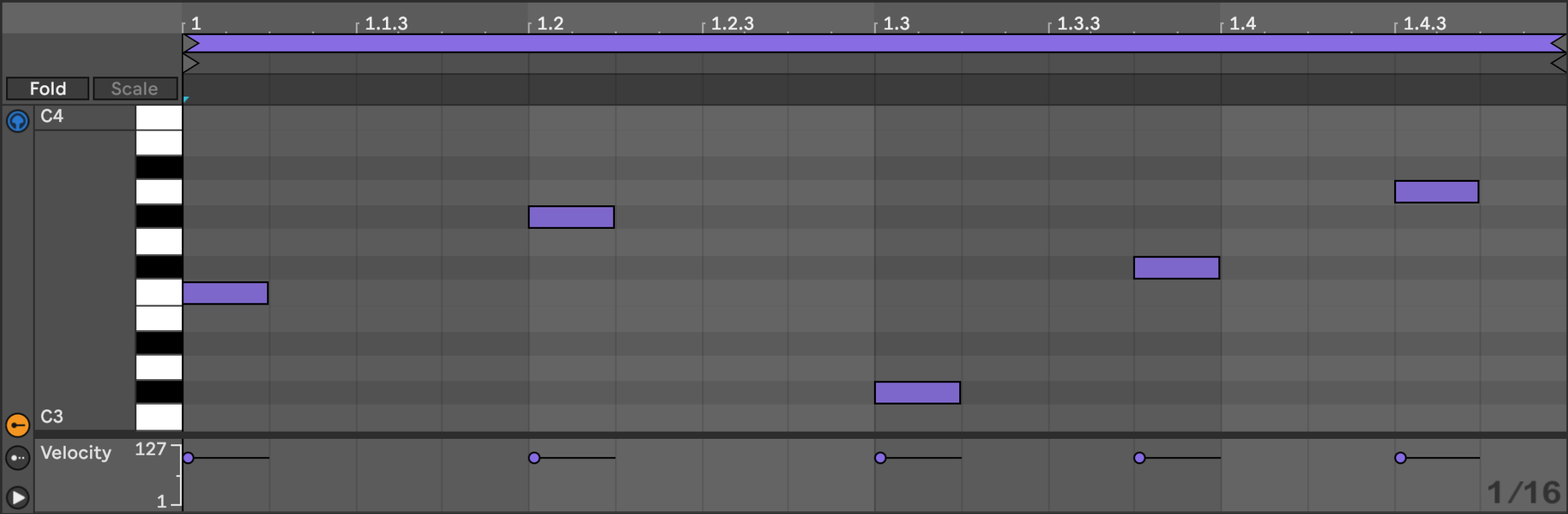Click the clip start marker below the loop brace
The image size is (1568, 514).
[x=191, y=64]
